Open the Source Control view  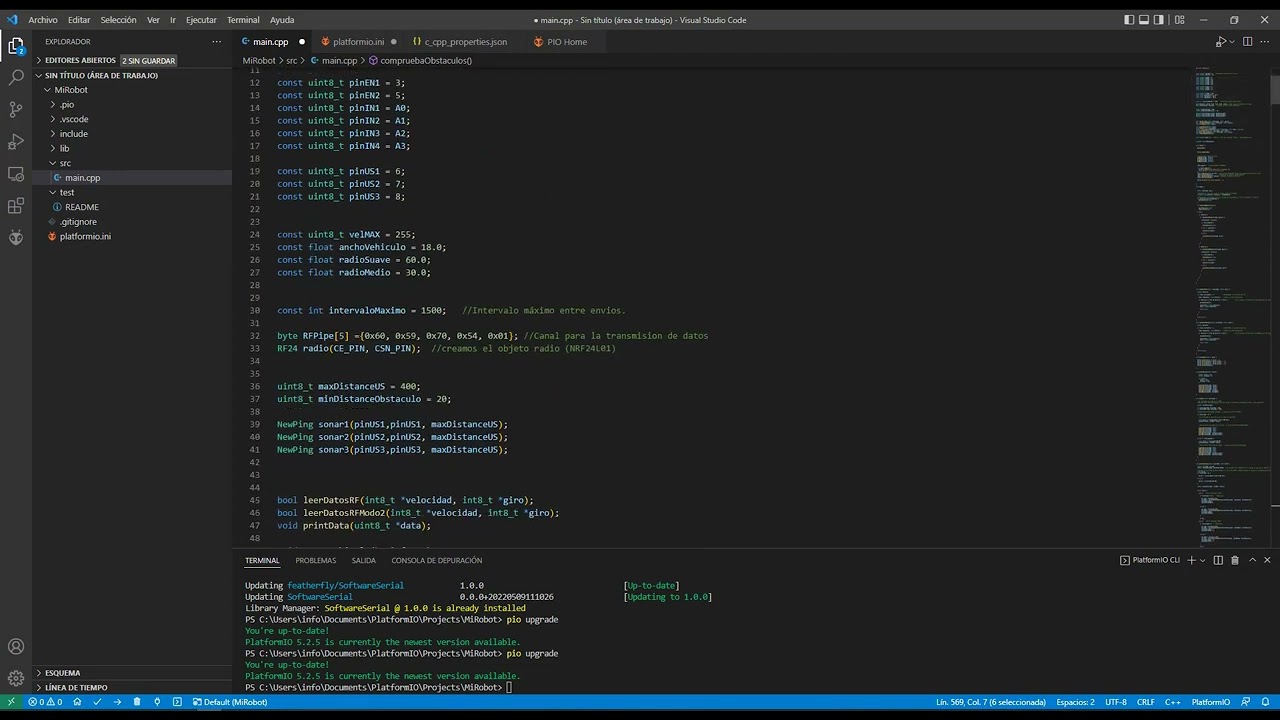click(x=16, y=109)
